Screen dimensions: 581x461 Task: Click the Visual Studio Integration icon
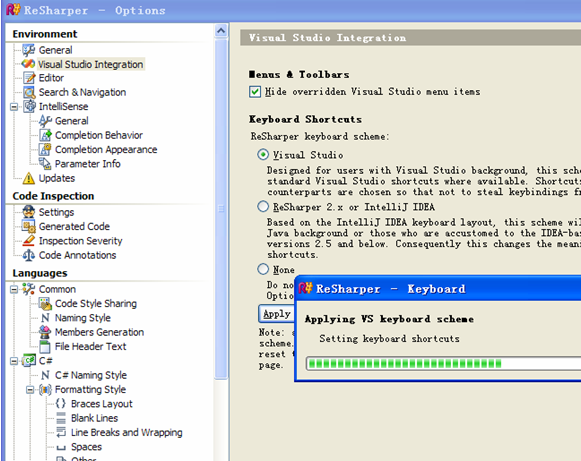[x=29, y=64]
